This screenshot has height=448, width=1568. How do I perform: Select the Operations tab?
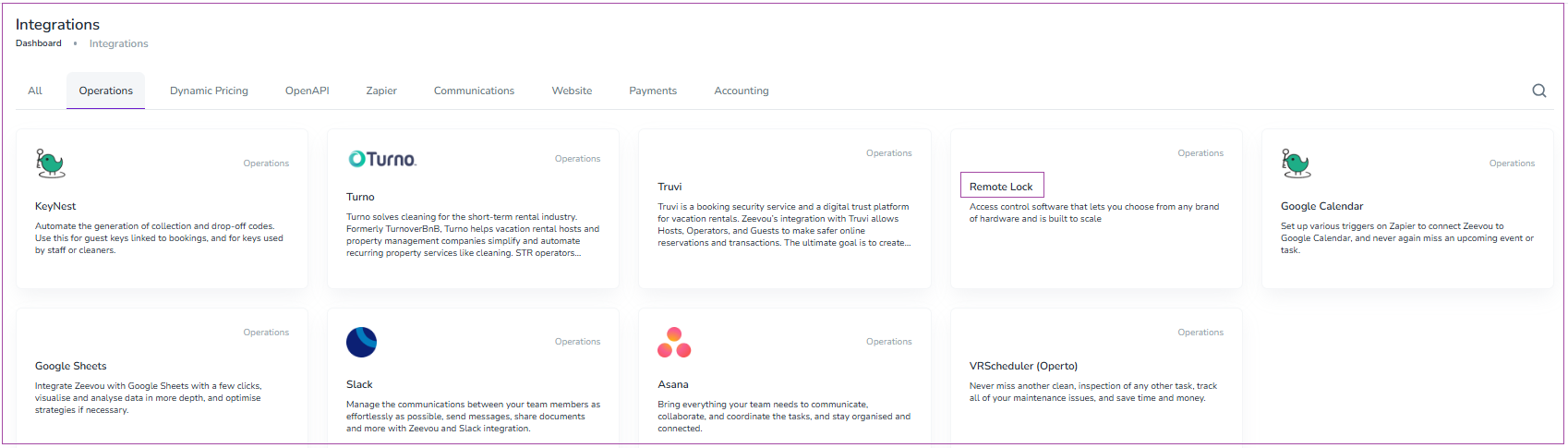(x=105, y=91)
